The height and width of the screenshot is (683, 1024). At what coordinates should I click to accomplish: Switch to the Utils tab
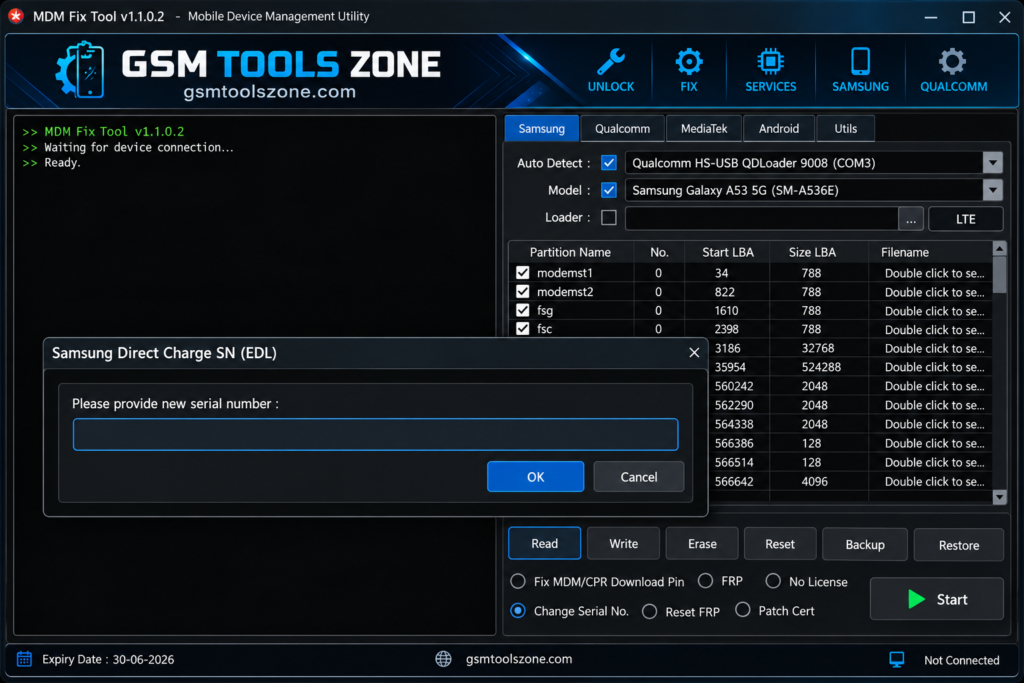pos(845,129)
